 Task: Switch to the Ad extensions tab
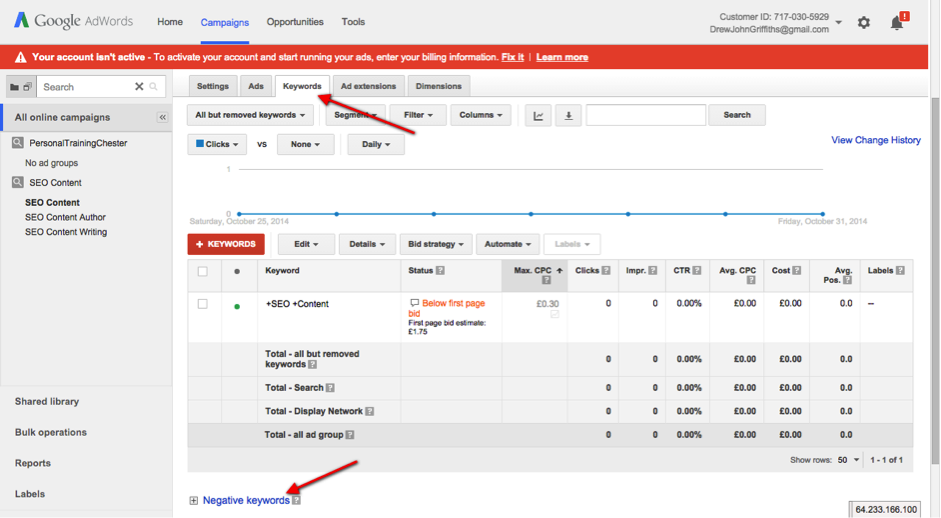[368, 86]
